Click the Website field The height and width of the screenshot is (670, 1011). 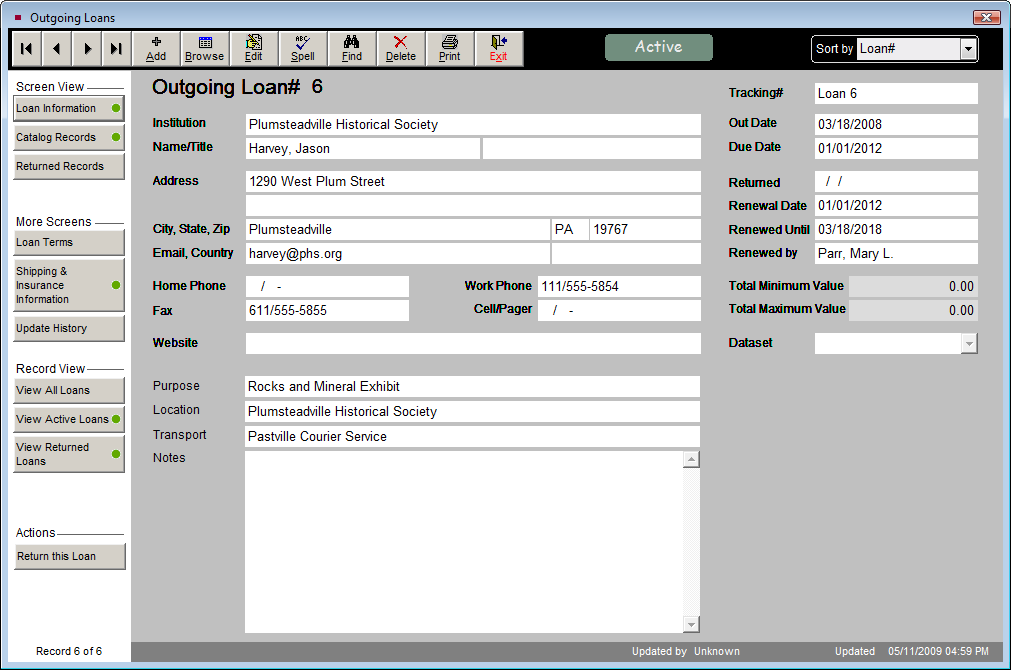pos(473,343)
